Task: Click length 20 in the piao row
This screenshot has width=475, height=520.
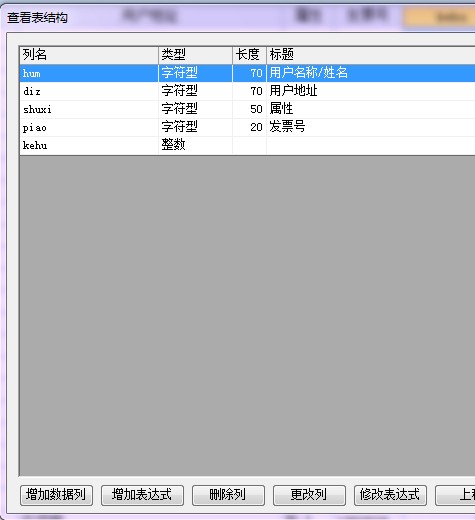Action: (249, 127)
